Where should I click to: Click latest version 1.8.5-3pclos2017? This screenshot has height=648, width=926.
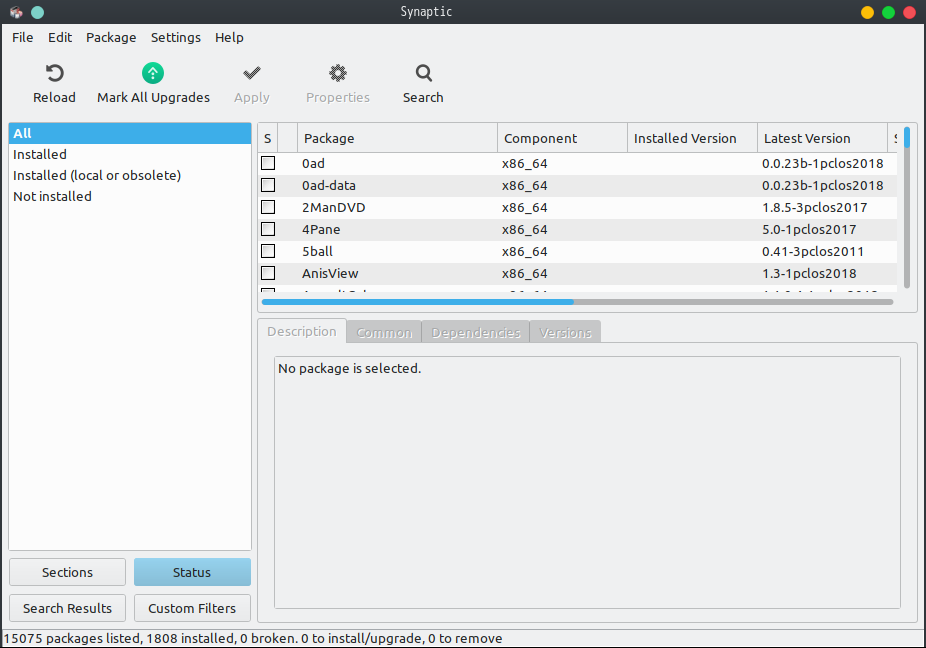[x=814, y=207]
